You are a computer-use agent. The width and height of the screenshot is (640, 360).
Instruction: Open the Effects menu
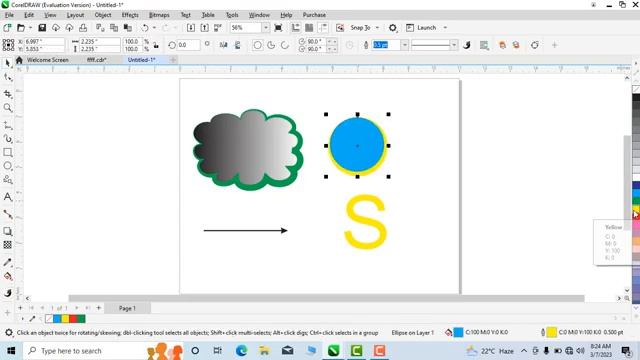130,15
